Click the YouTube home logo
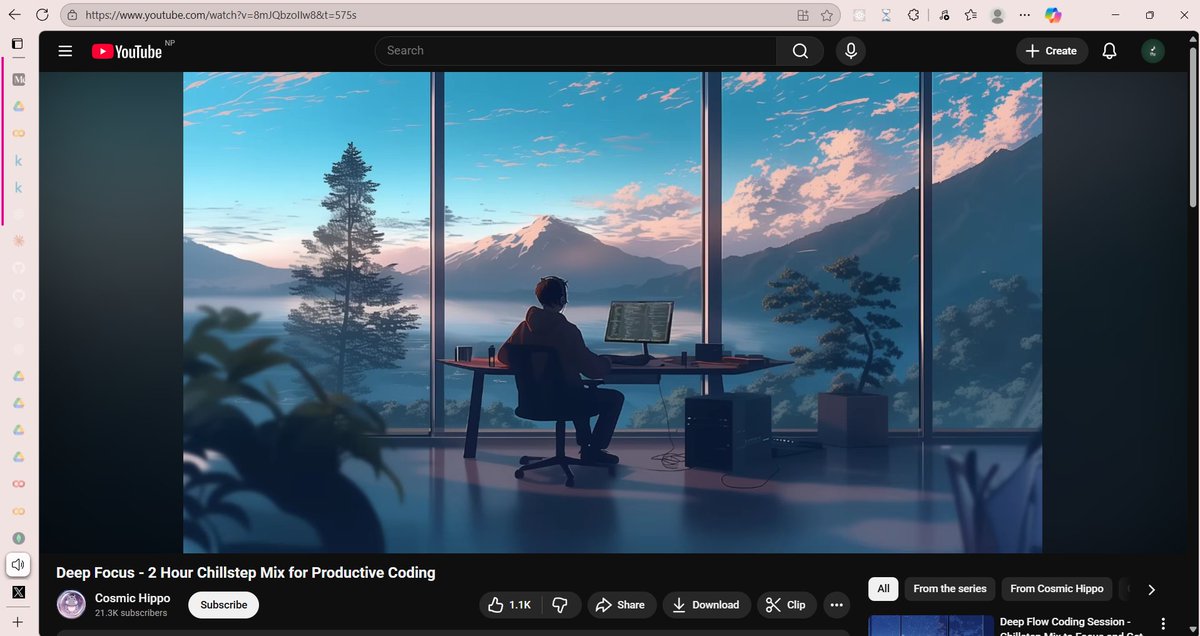 coord(128,50)
